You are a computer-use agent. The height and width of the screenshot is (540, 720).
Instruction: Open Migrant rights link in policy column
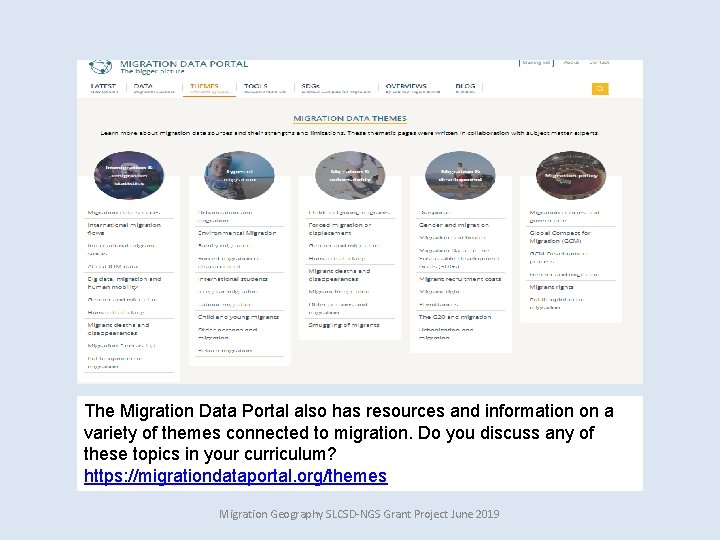pyautogui.click(x=551, y=287)
